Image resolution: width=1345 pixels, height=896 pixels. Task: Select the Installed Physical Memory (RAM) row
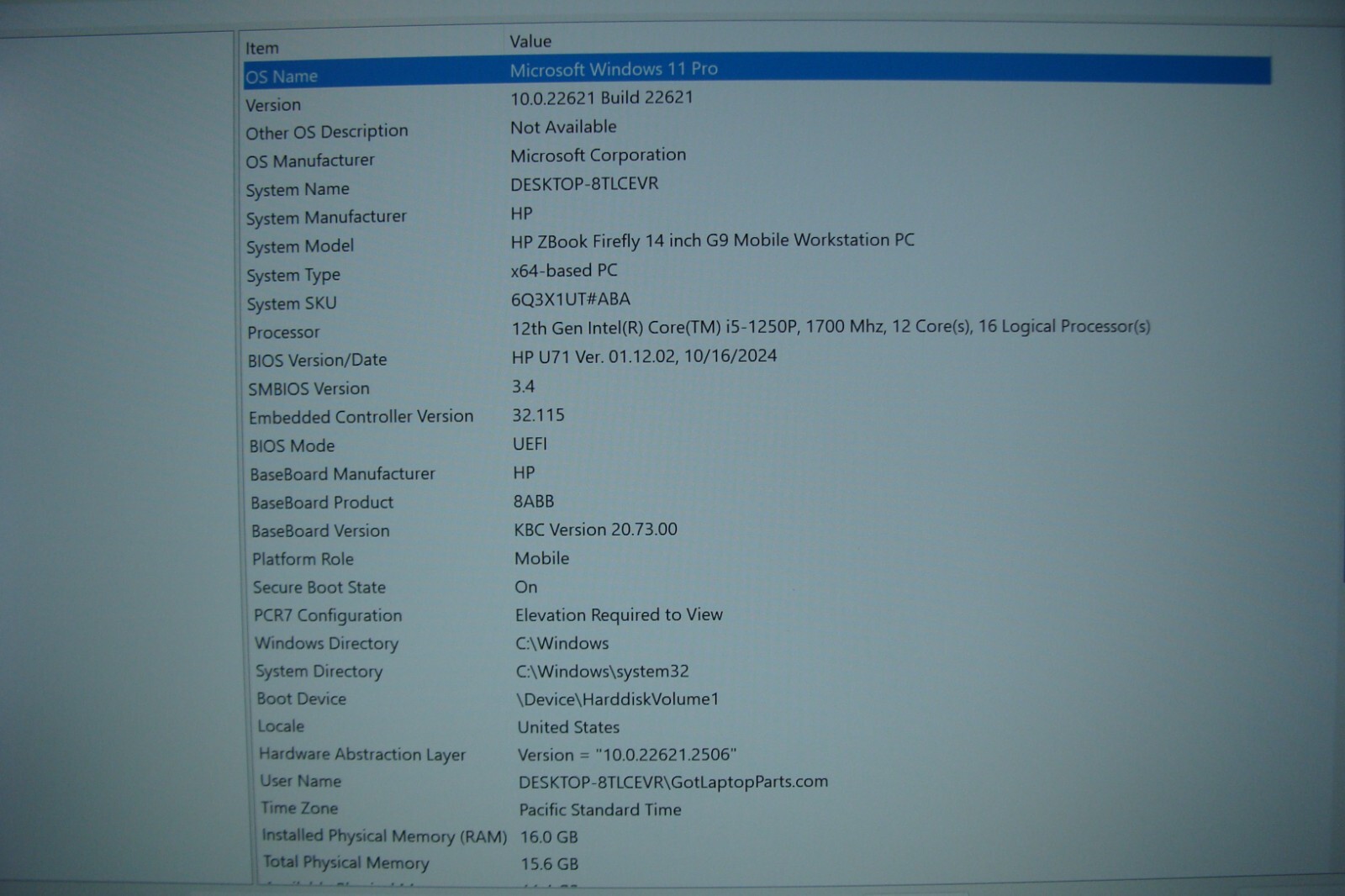click(x=384, y=836)
